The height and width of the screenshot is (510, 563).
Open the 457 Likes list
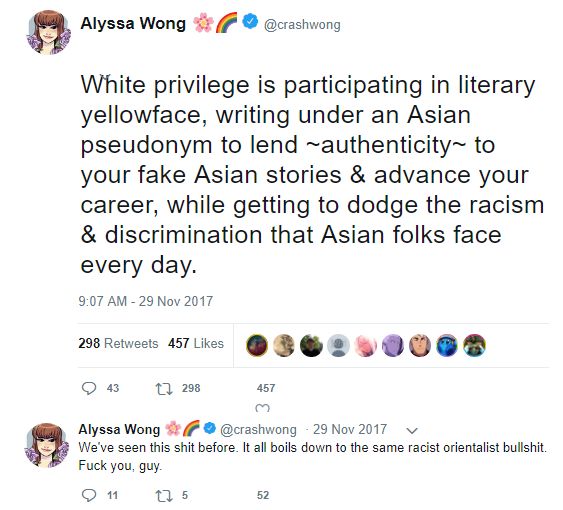(196, 343)
